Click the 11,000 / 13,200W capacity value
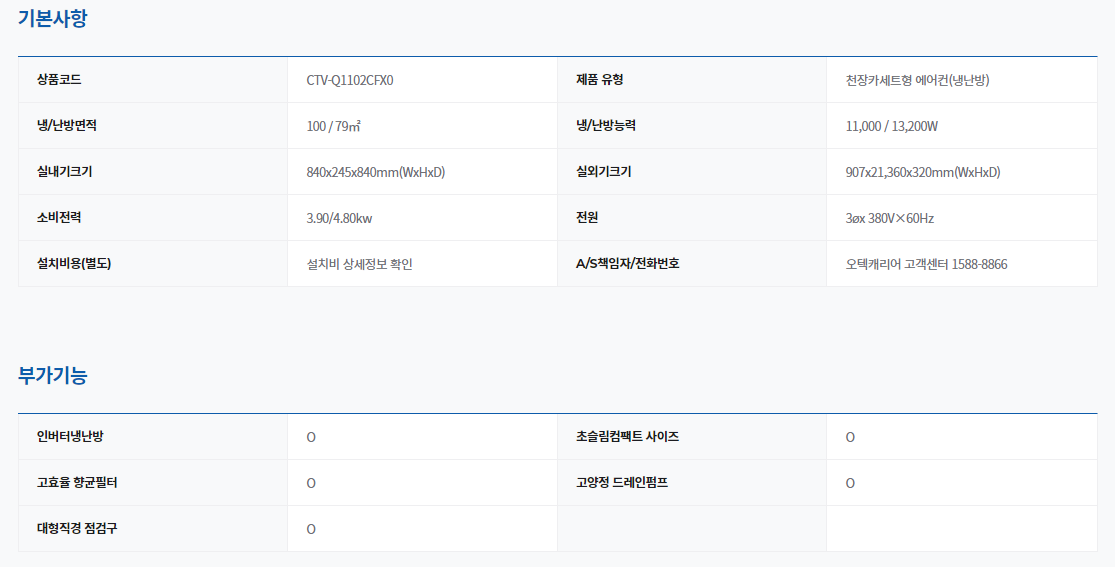The width and height of the screenshot is (1115, 567). point(891,126)
